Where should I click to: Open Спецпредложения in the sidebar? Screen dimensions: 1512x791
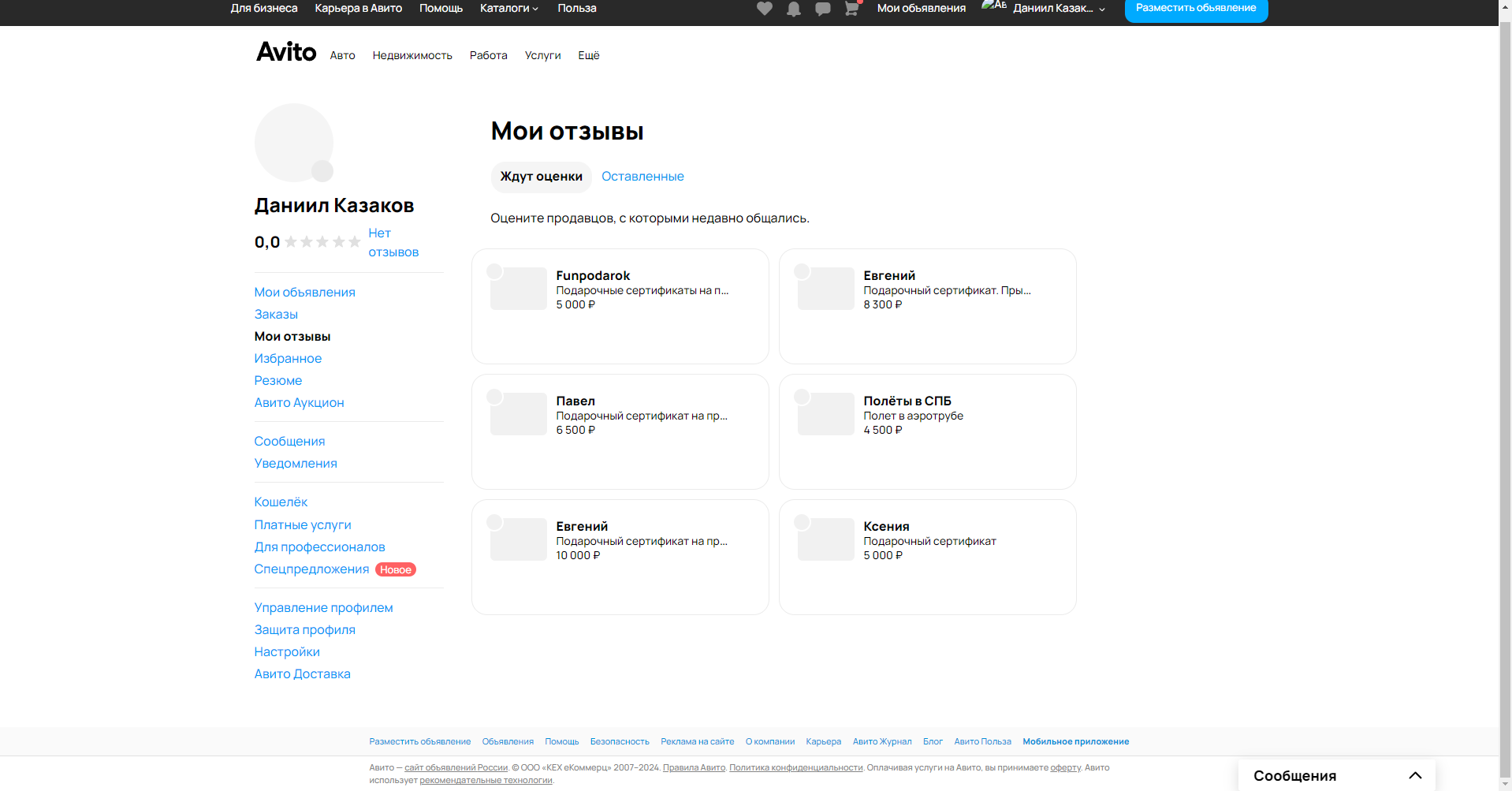coord(311,569)
